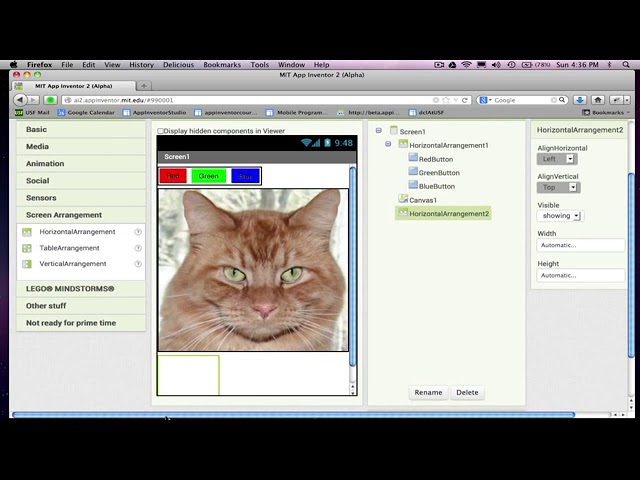Select the VerticalArrangement palette icon
This screenshot has width=640, height=480.
pos(27,264)
